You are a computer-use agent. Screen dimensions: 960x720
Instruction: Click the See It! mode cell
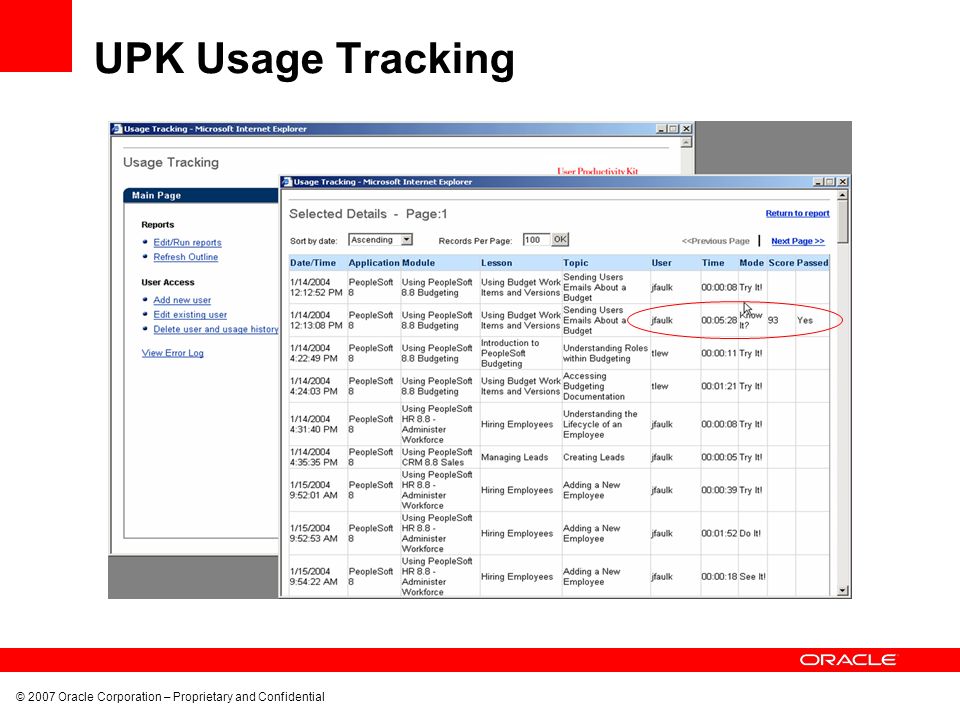click(x=752, y=577)
